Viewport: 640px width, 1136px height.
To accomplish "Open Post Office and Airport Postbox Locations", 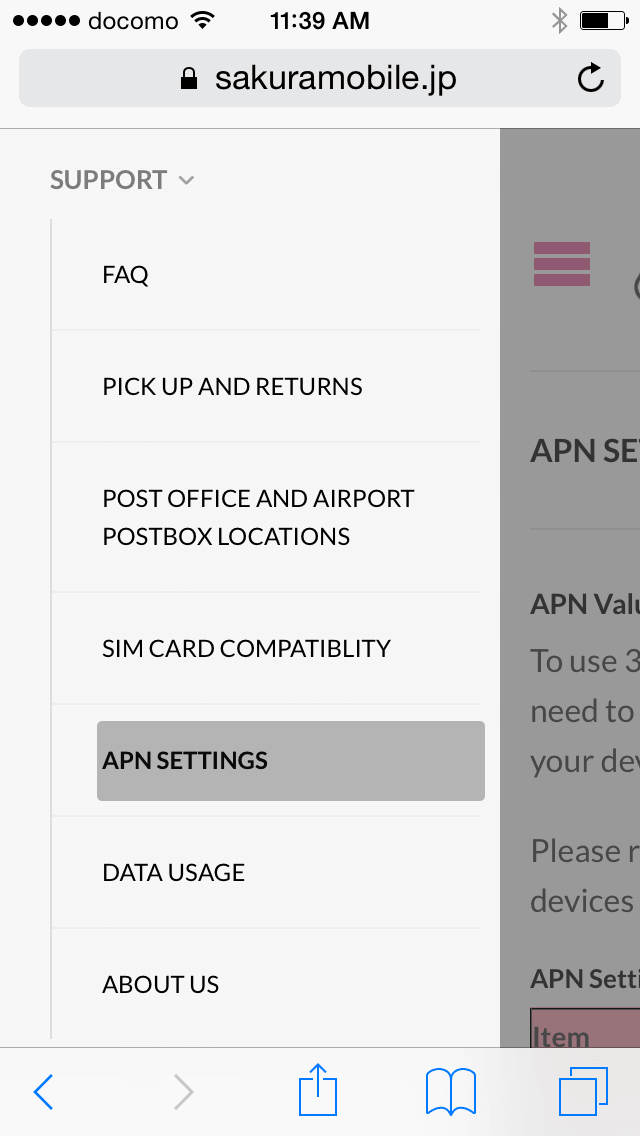I will pos(258,517).
